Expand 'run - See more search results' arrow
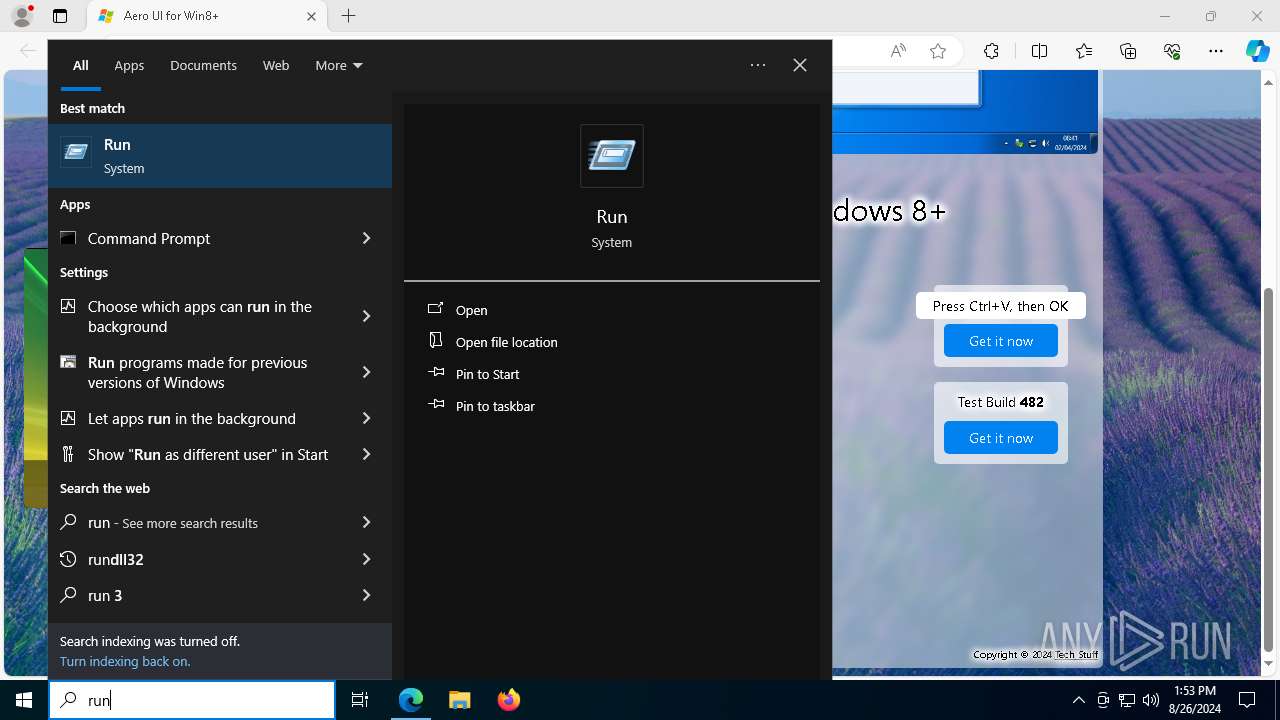The width and height of the screenshot is (1280, 720). 366,522
